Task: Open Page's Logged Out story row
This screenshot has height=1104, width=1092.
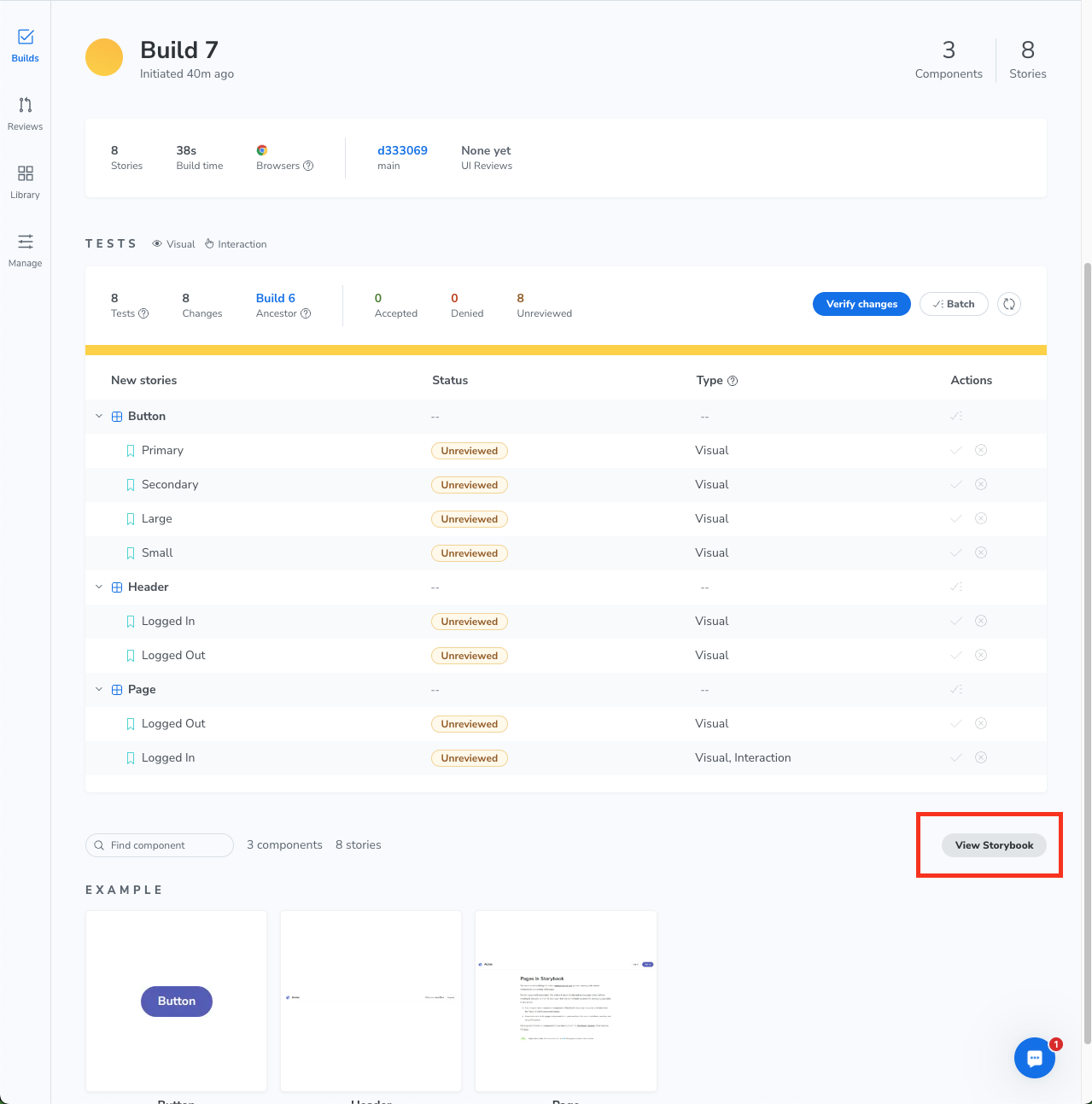Action: [x=566, y=723]
